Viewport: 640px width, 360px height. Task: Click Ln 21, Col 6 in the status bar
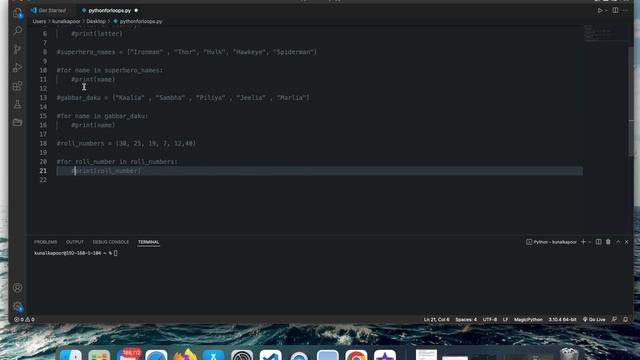point(436,320)
